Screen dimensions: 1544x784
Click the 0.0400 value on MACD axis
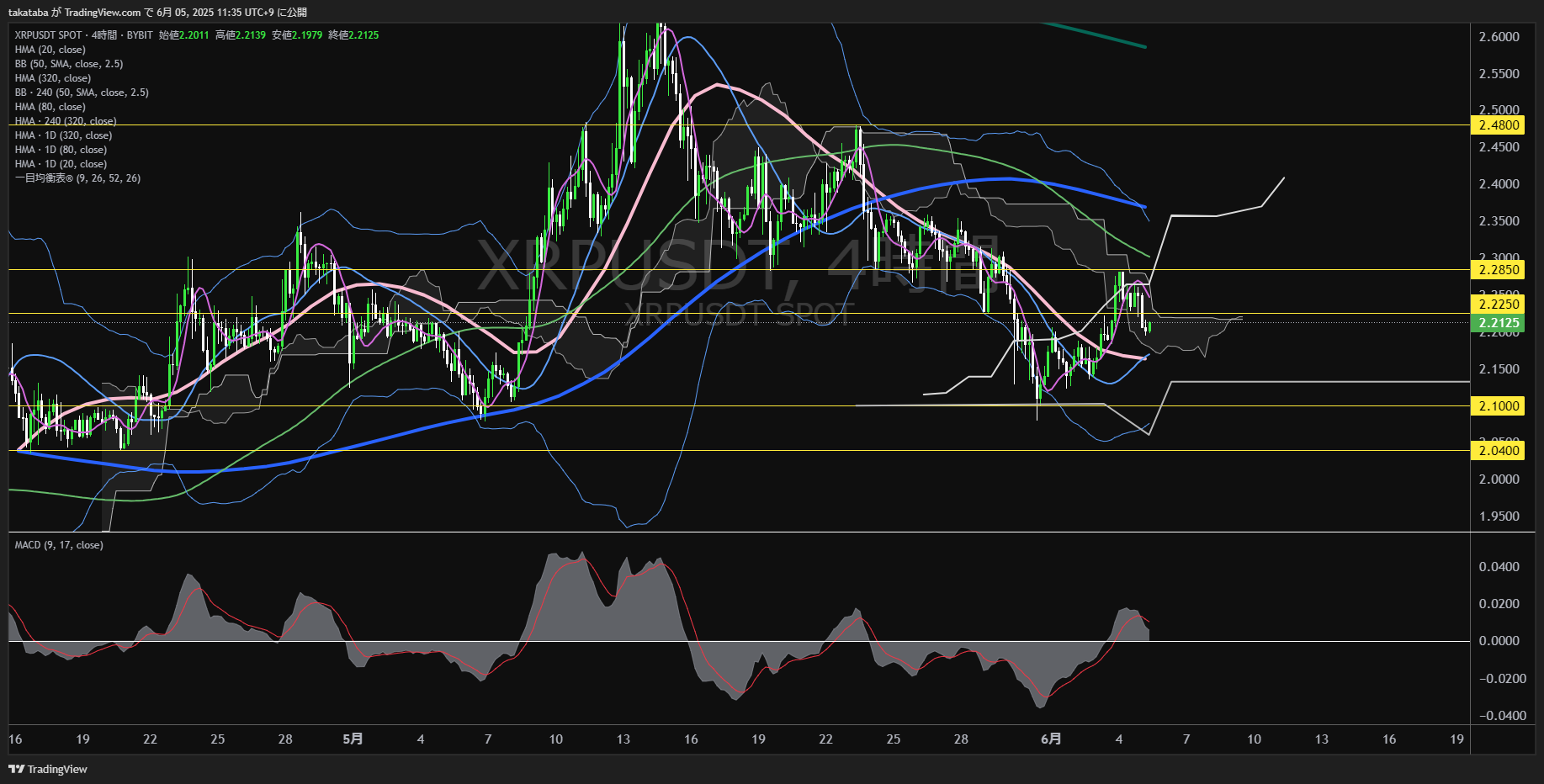(1499, 567)
